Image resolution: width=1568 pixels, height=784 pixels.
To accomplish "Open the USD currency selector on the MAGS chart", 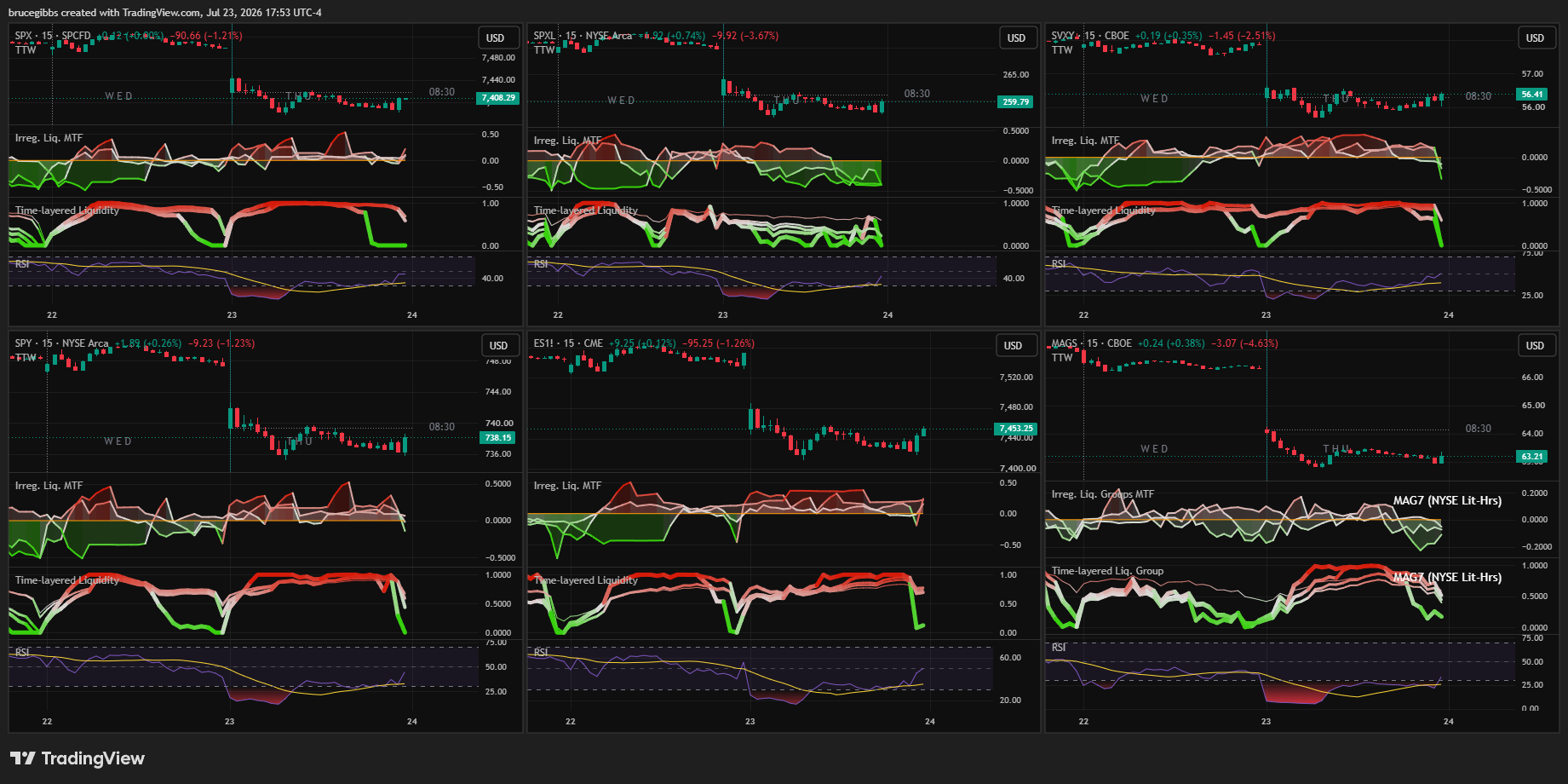I will click(1535, 346).
